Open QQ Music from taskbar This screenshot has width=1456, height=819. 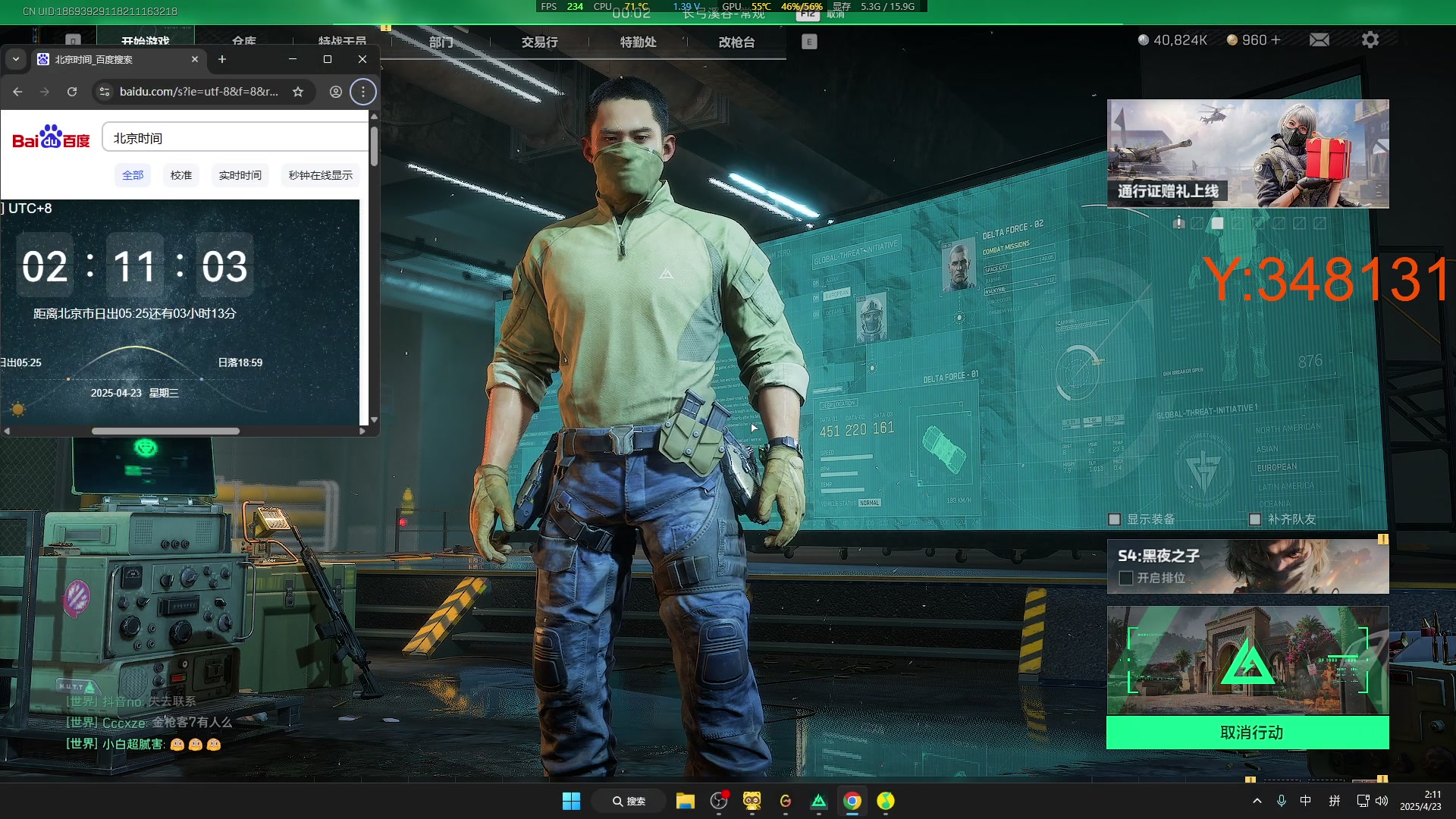click(886, 801)
